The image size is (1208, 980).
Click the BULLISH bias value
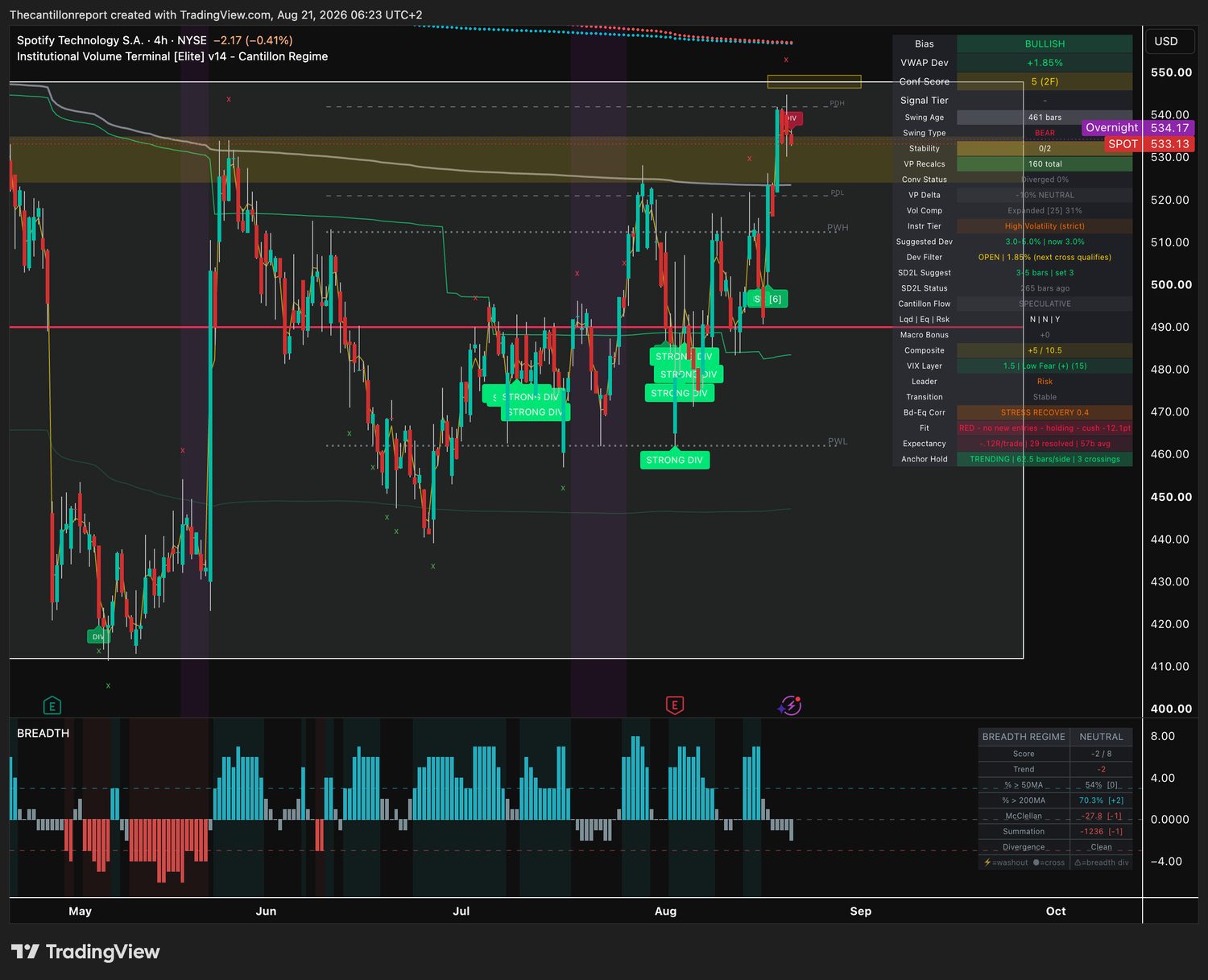(1045, 43)
